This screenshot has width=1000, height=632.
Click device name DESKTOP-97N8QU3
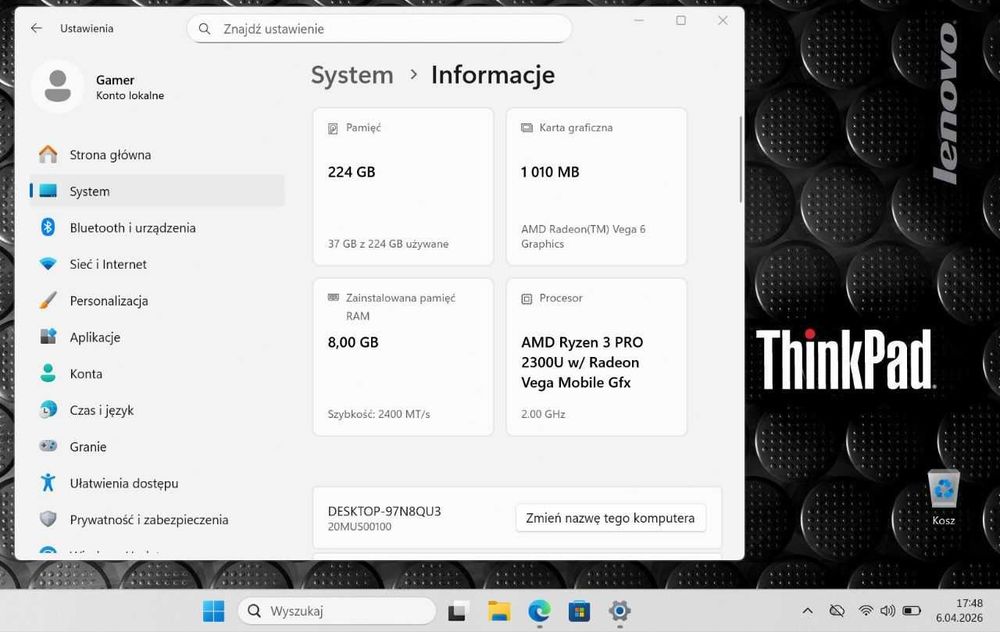click(384, 511)
